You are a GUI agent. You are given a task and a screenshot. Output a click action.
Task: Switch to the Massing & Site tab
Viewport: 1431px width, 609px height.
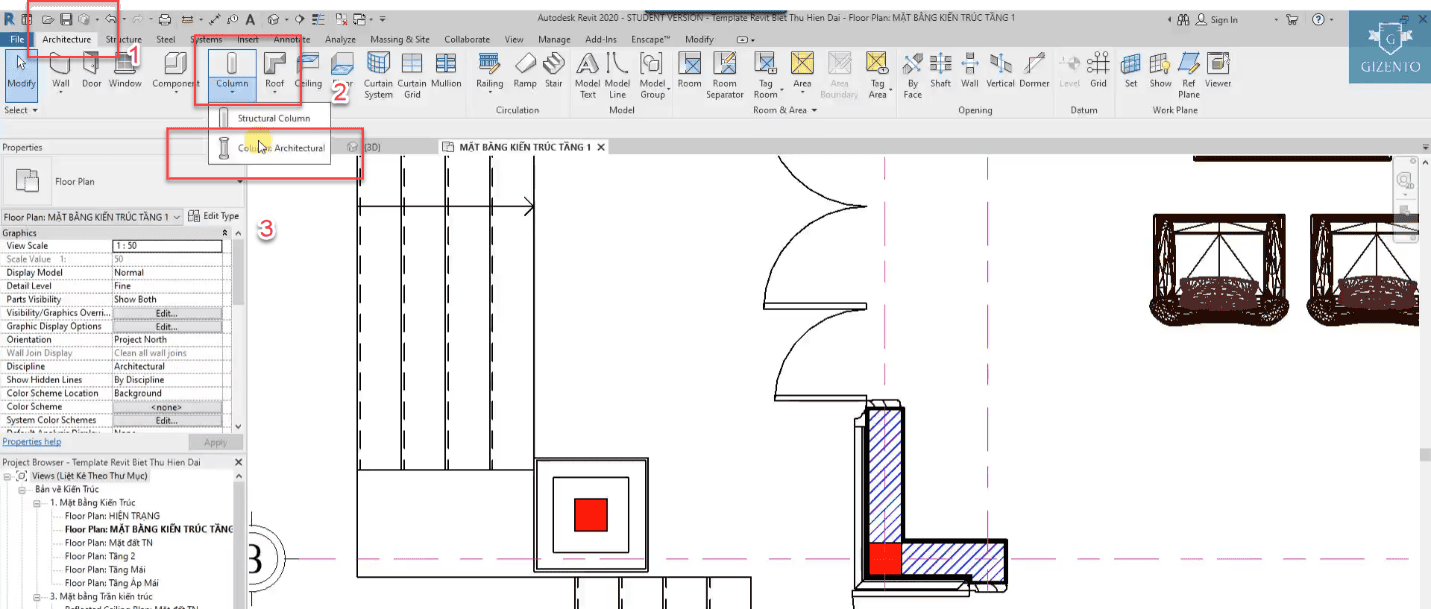pyautogui.click(x=400, y=39)
